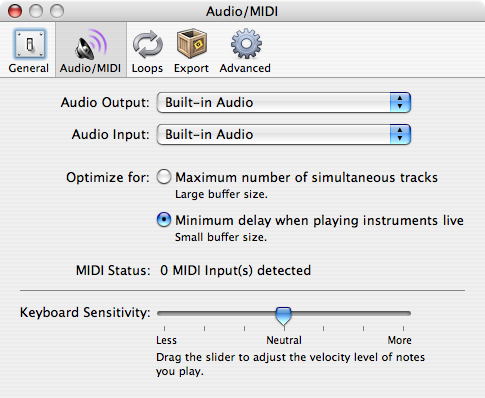Set keyboard sensitivity to the Less end
This screenshot has width=485, height=398.
(x=164, y=313)
